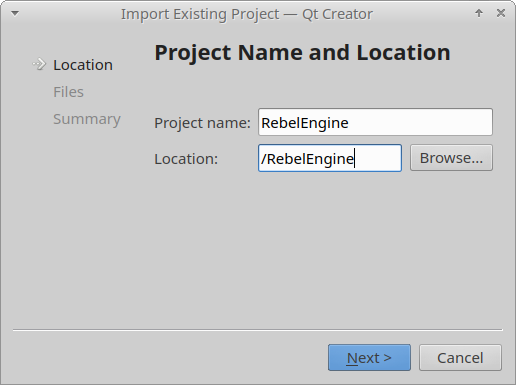Select the Summary wizard step
The height and width of the screenshot is (385, 516).
[x=87, y=119]
